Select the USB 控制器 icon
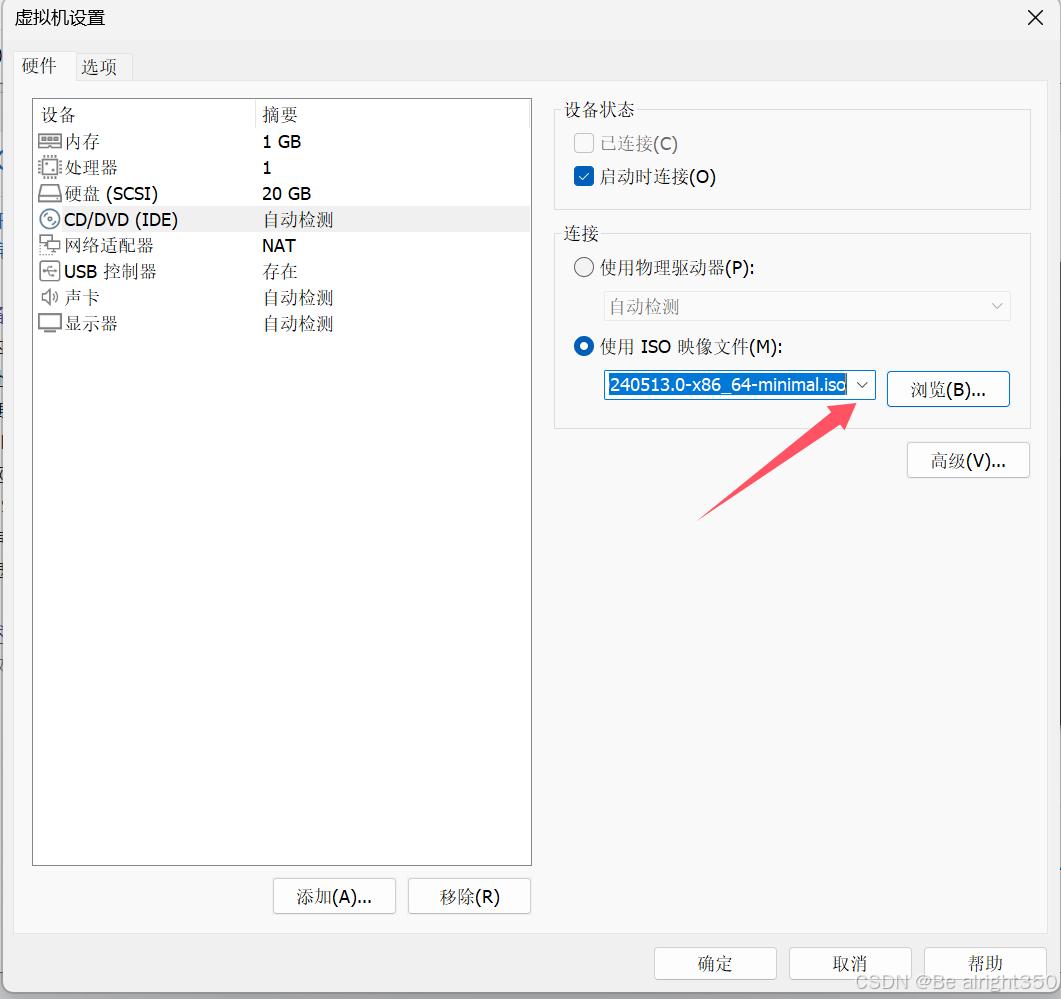1061x999 pixels. pos(50,271)
